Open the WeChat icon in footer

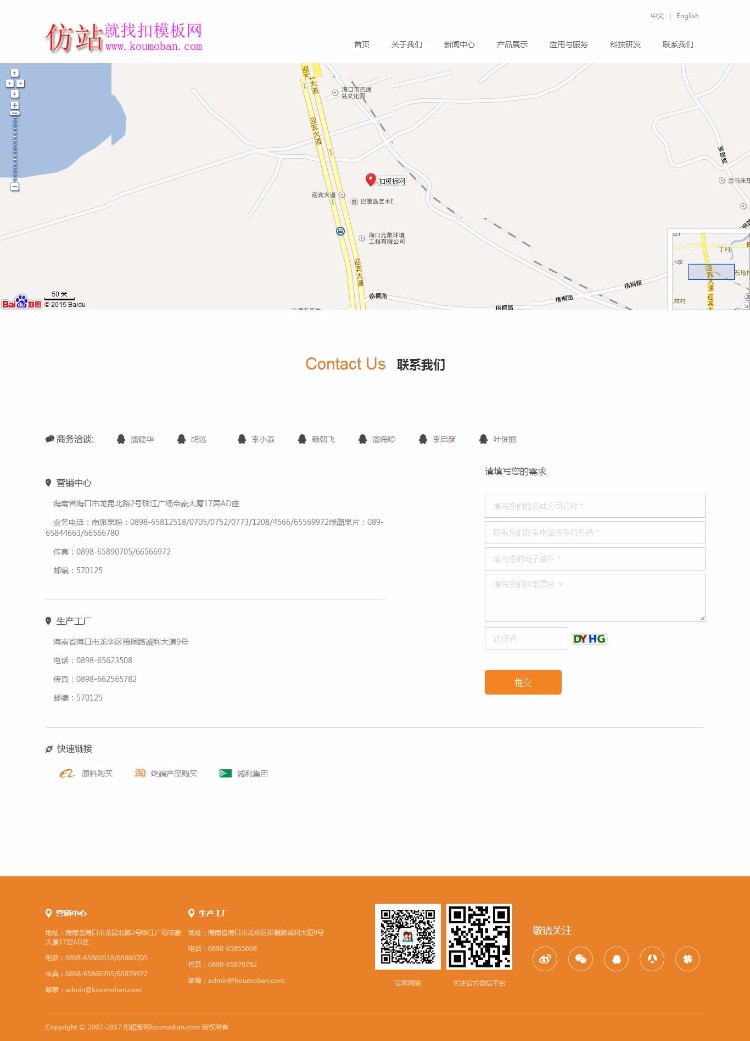[581, 959]
